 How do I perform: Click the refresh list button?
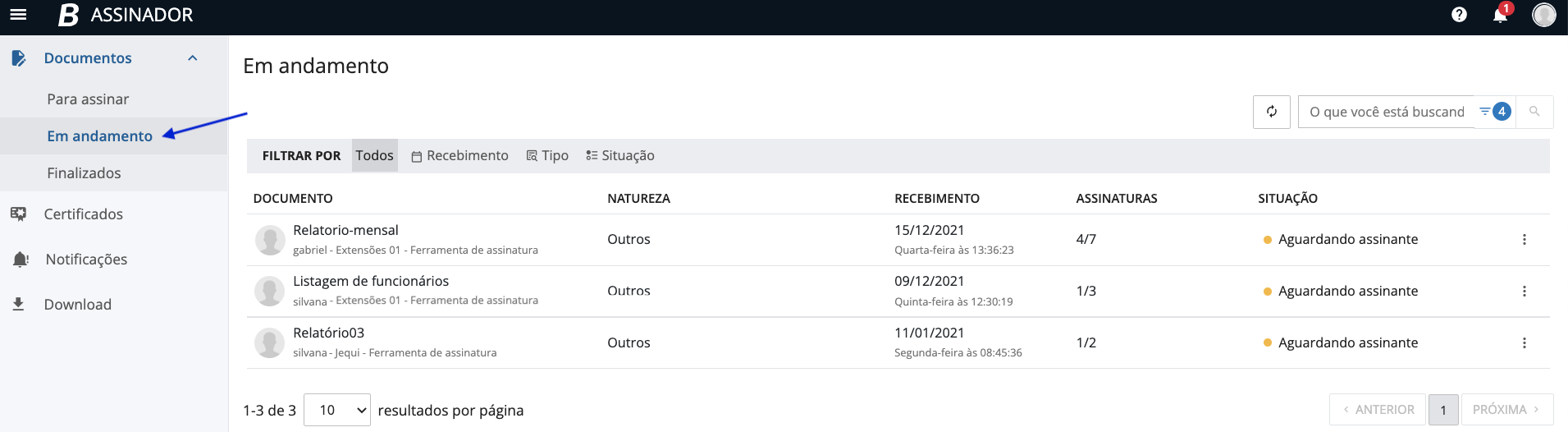[x=1271, y=112]
